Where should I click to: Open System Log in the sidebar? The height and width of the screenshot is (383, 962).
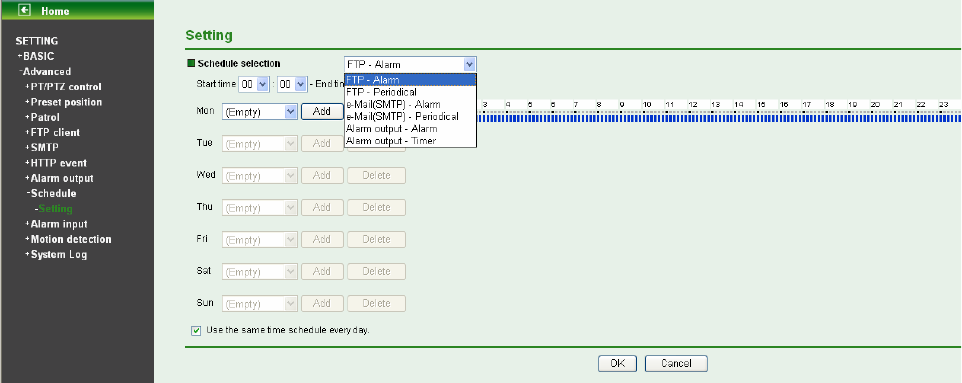click(59, 255)
